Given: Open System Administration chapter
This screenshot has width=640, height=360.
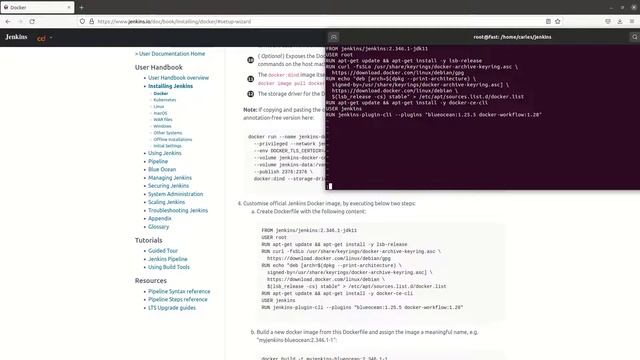Looking at the screenshot, I should click(x=176, y=194).
